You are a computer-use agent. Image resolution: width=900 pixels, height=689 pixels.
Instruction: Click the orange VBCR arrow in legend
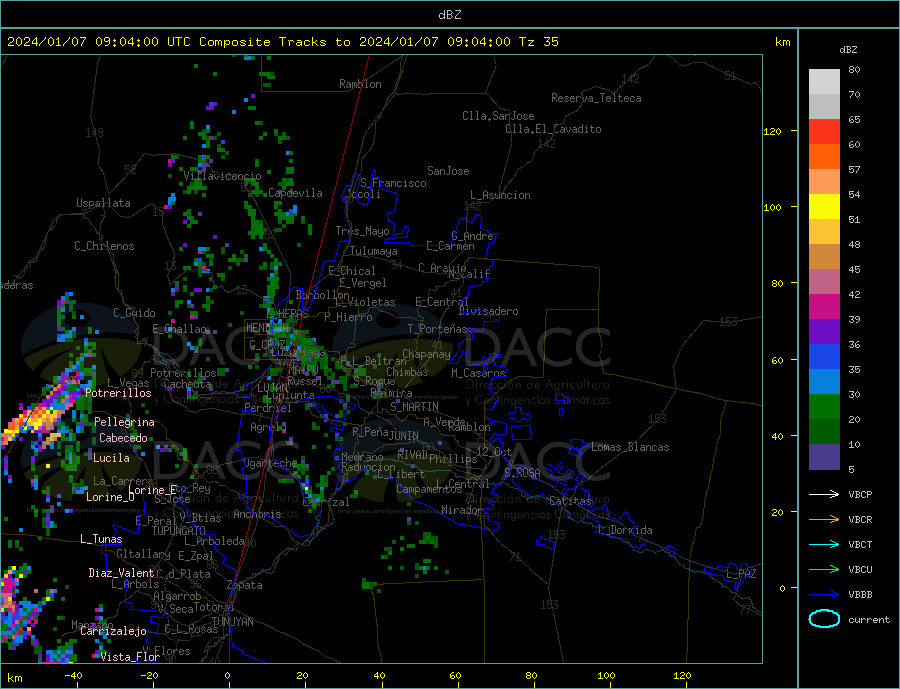pyautogui.click(x=826, y=519)
